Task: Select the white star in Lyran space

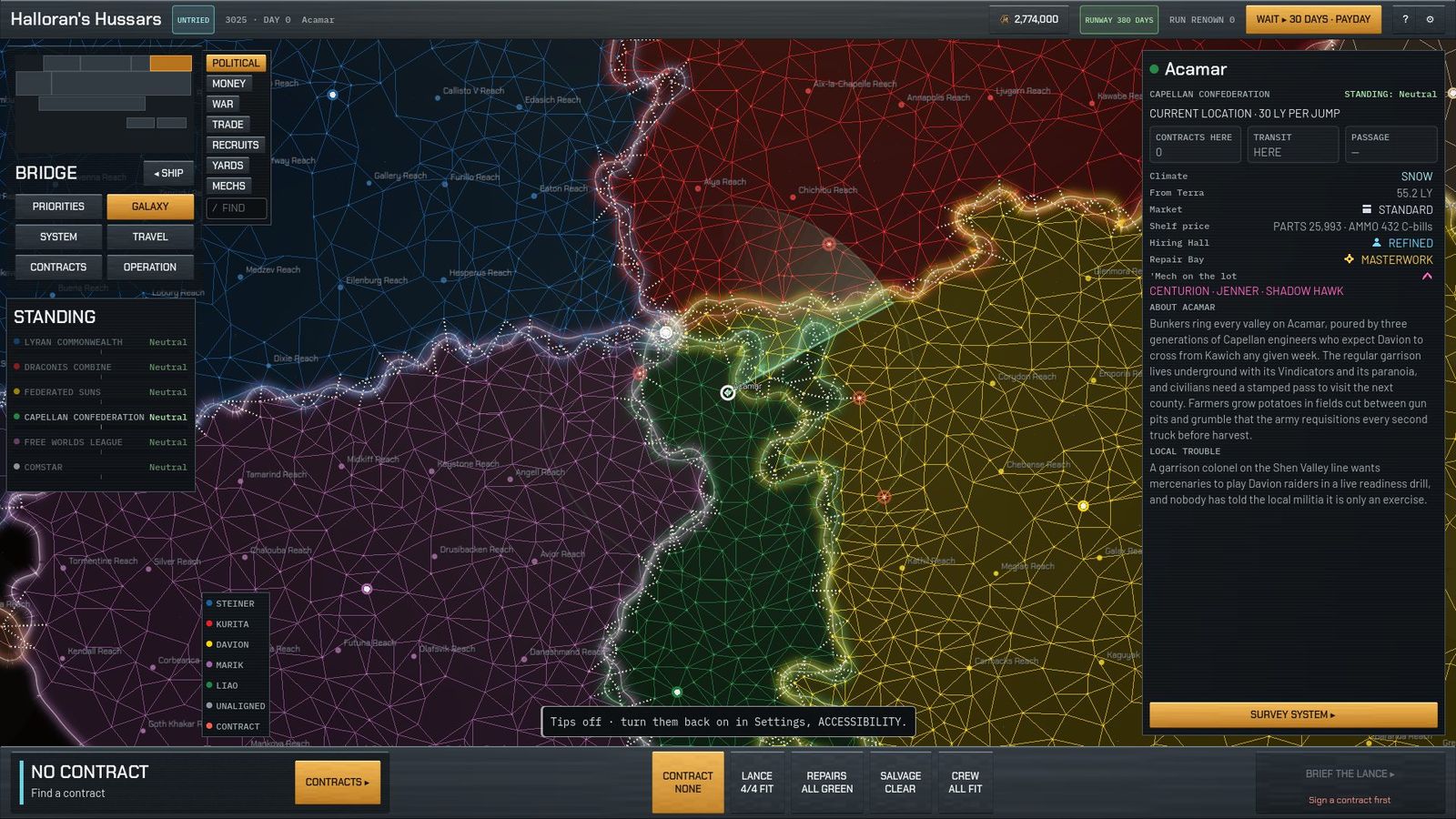Action: (x=332, y=95)
